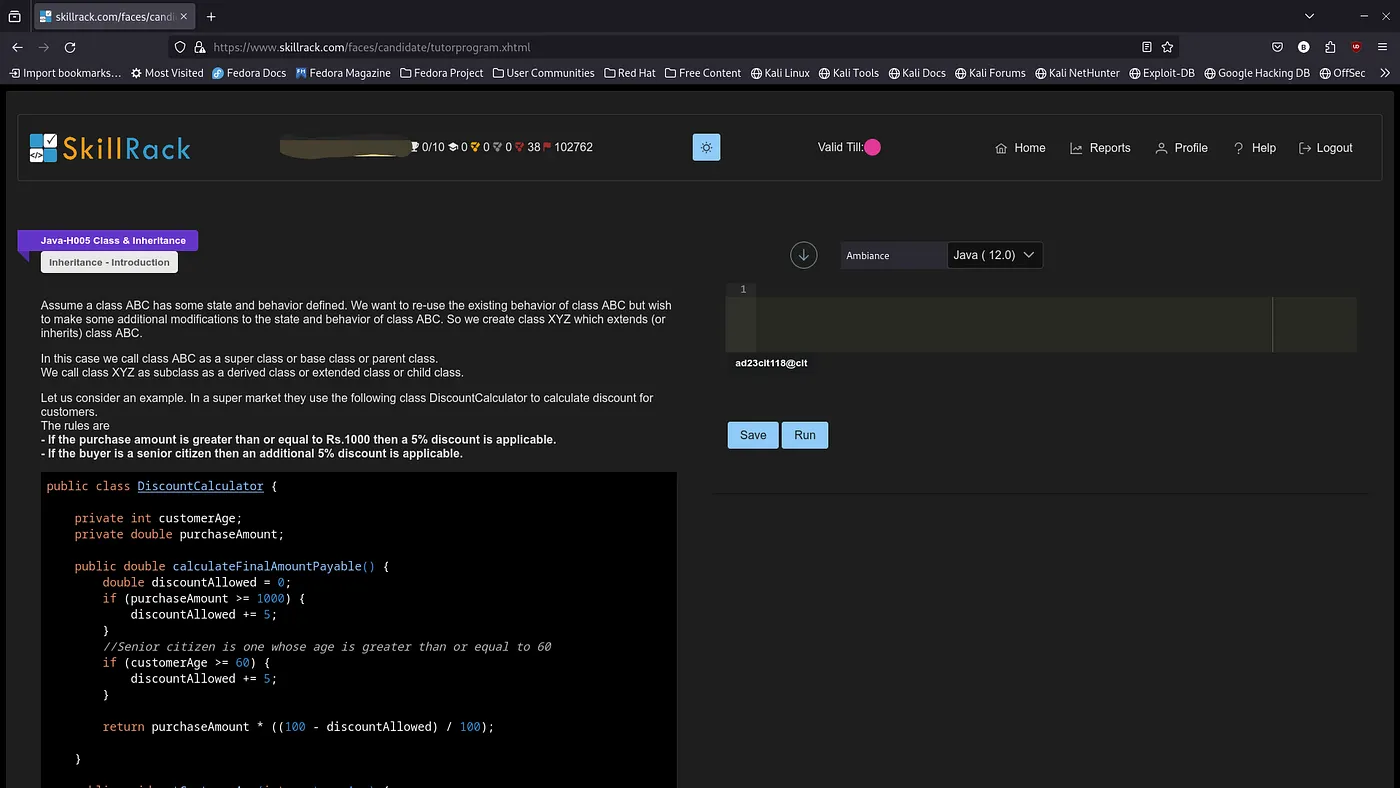The image size is (1400, 788).
Task: Open Kali Linux bookmark
Action: pyautogui.click(x=780, y=73)
